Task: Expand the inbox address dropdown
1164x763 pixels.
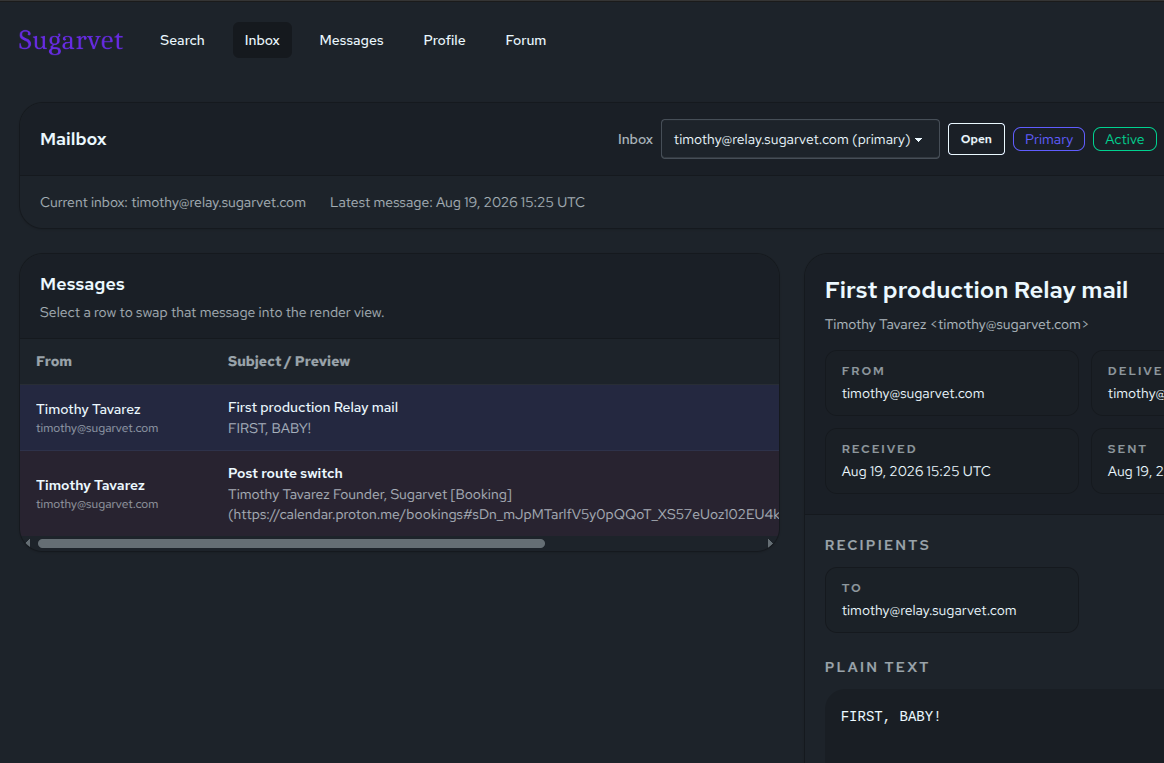Action: coord(800,139)
